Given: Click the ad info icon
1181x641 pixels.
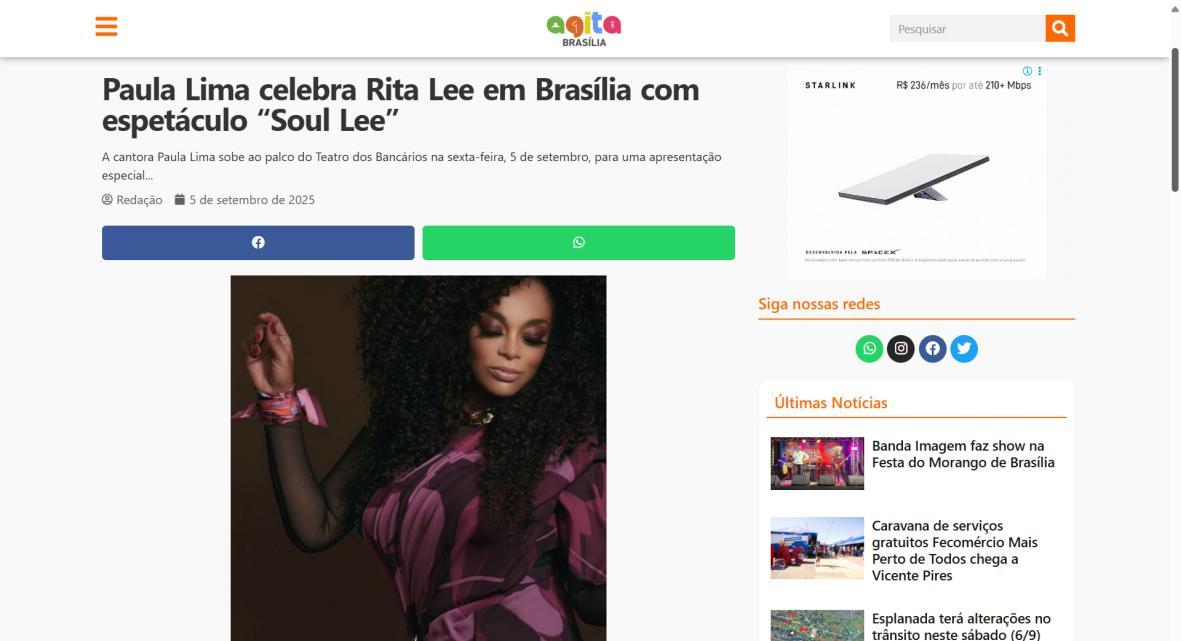Looking at the screenshot, I should [1027, 71].
